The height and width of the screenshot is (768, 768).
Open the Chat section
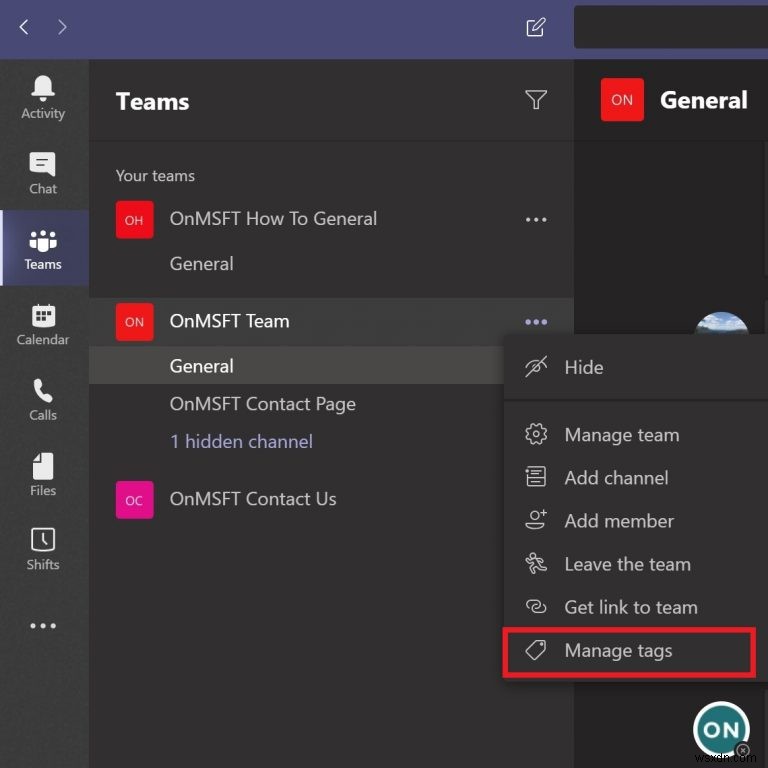[43, 173]
